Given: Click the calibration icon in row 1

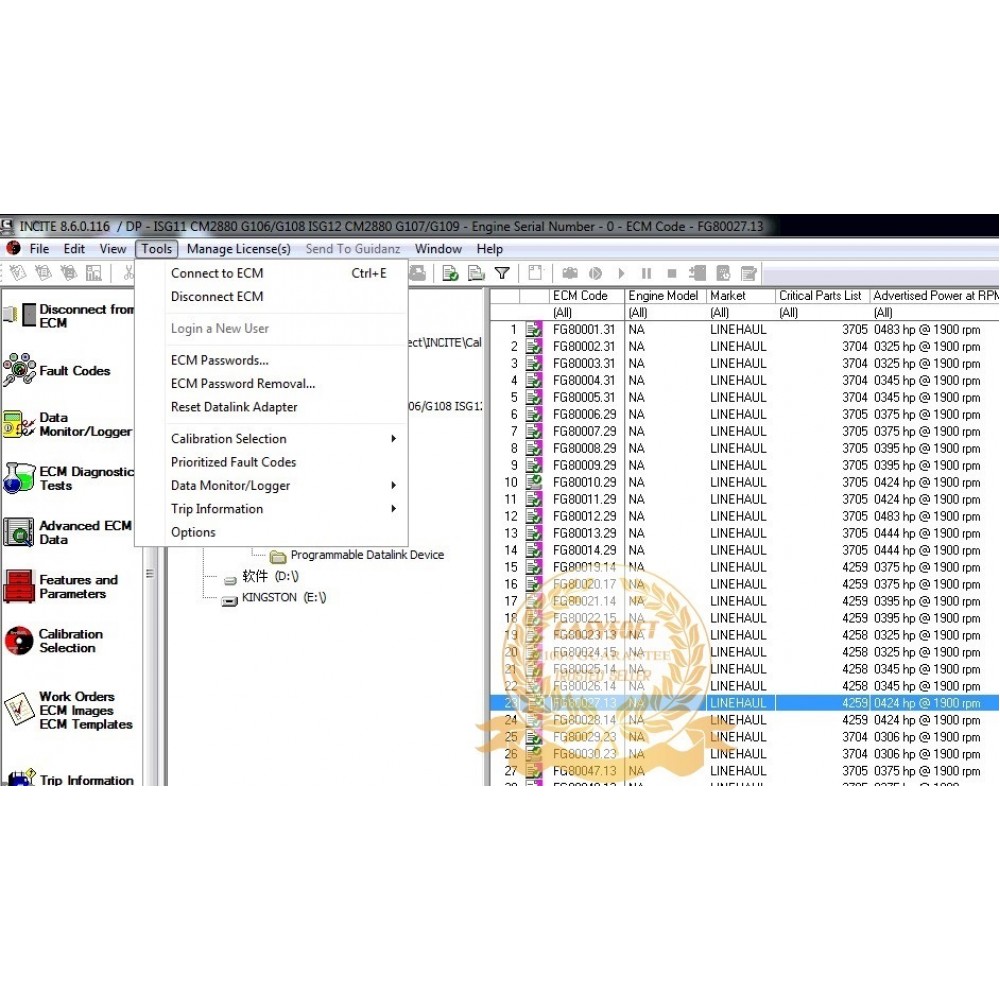Looking at the screenshot, I should (x=534, y=330).
